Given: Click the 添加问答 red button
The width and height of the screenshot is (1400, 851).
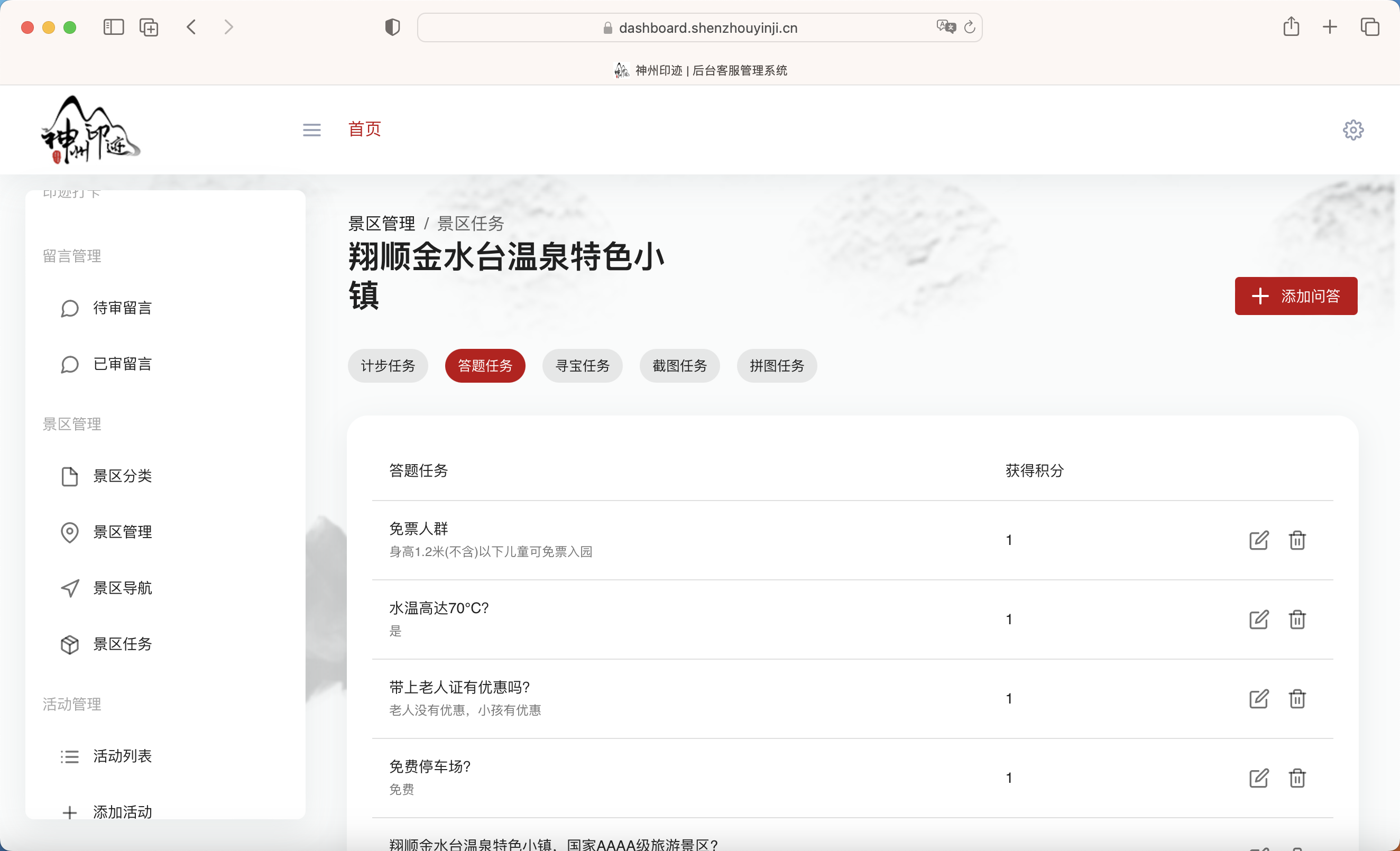Looking at the screenshot, I should point(1296,296).
